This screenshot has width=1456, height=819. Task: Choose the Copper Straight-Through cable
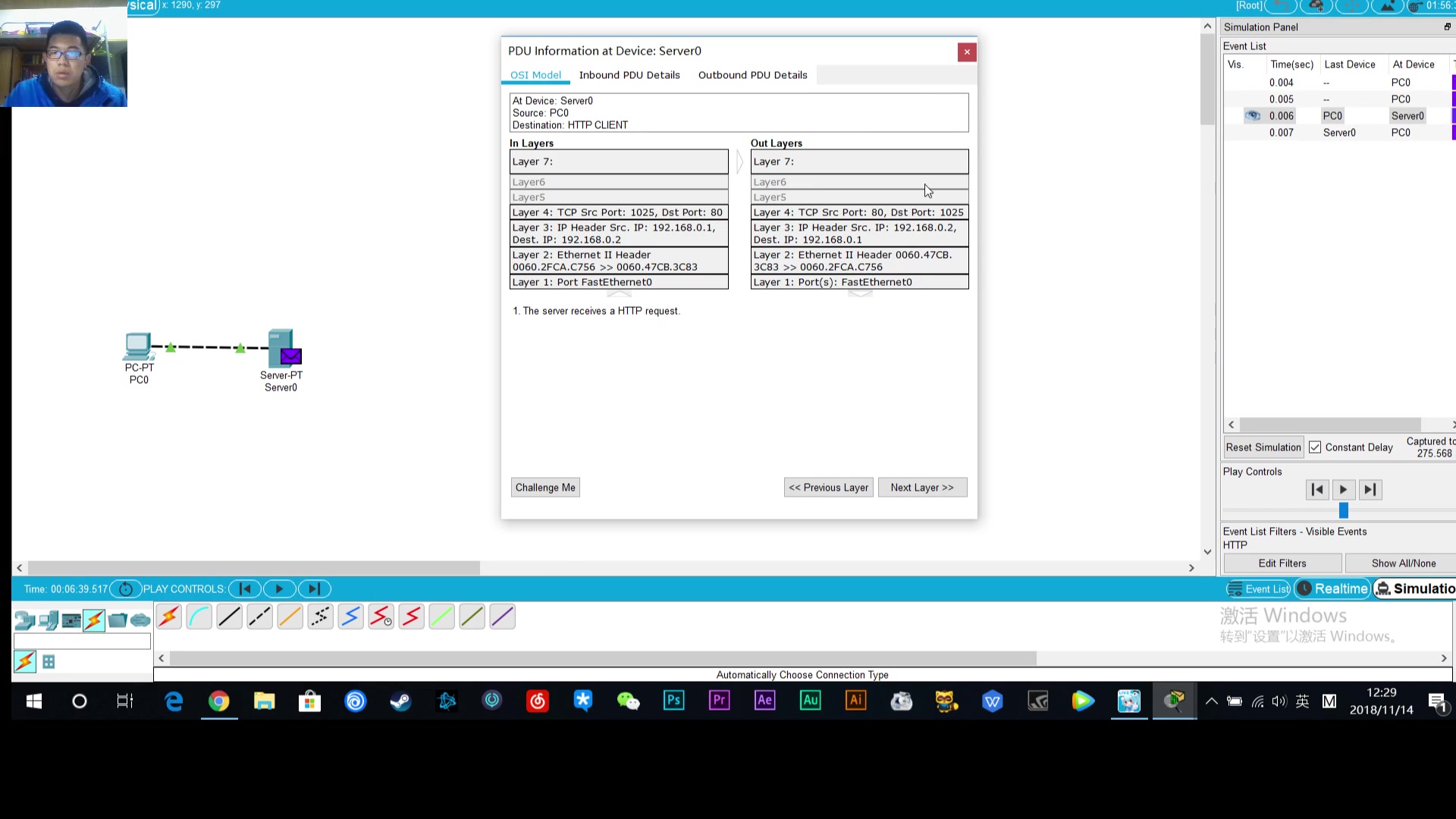tap(229, 617)
